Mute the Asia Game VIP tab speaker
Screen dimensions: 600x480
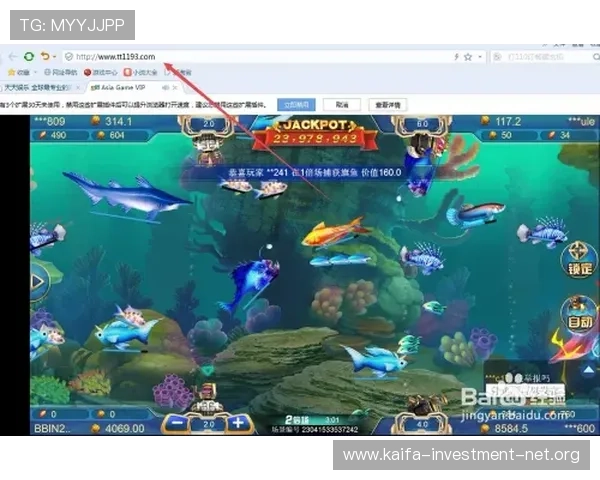pos(165,88)
